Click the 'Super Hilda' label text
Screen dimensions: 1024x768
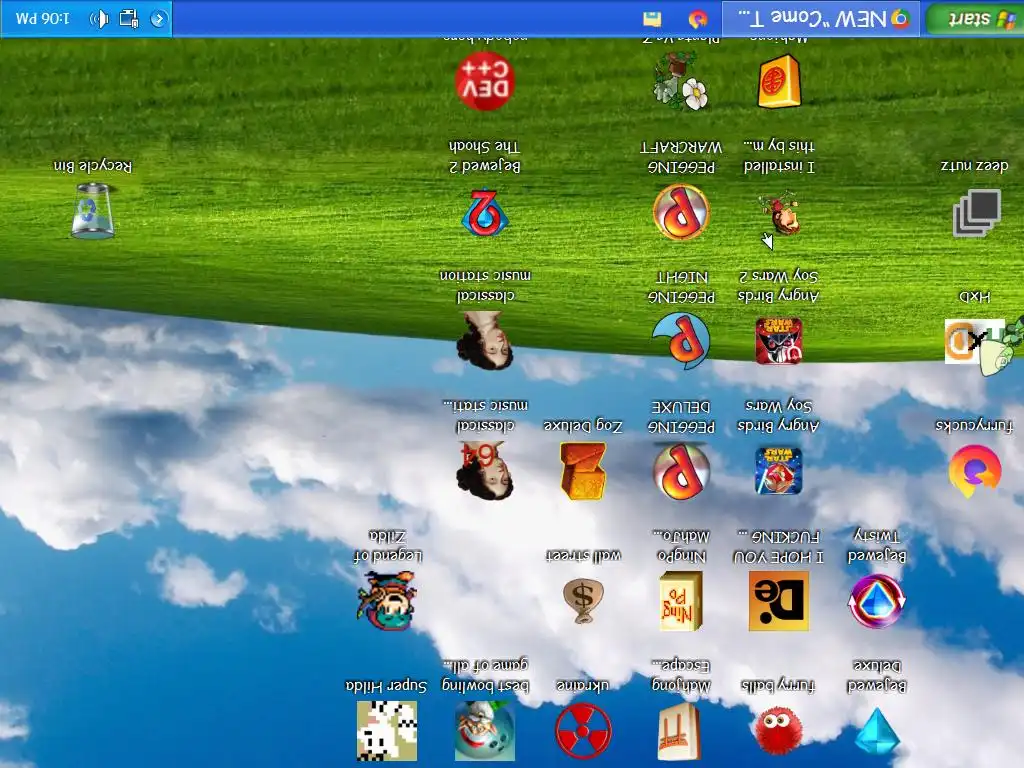tap(386, 686)
